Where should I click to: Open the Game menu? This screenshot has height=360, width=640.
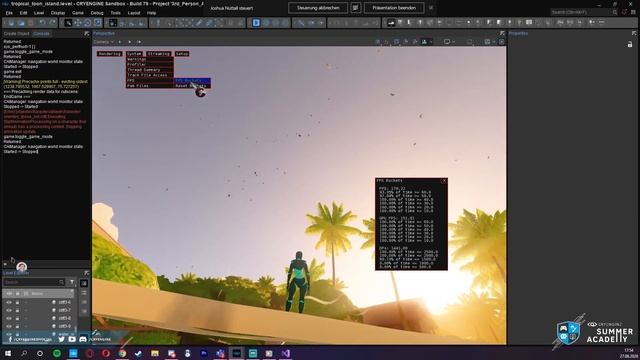78,13
